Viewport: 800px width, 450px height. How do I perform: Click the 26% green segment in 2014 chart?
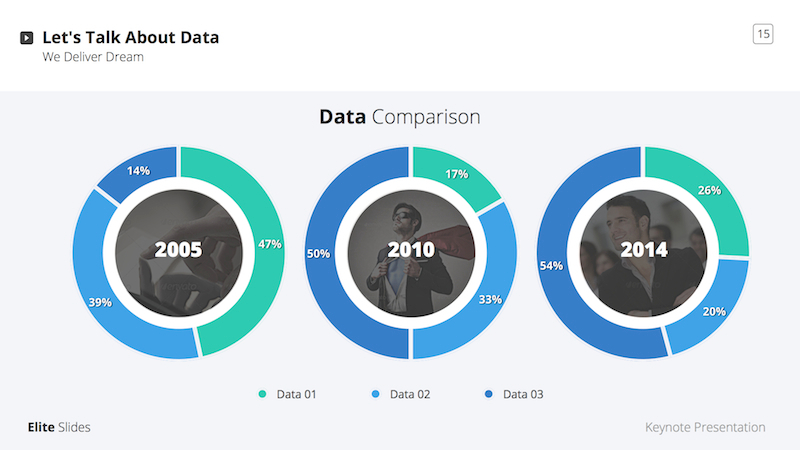point(704,192)
